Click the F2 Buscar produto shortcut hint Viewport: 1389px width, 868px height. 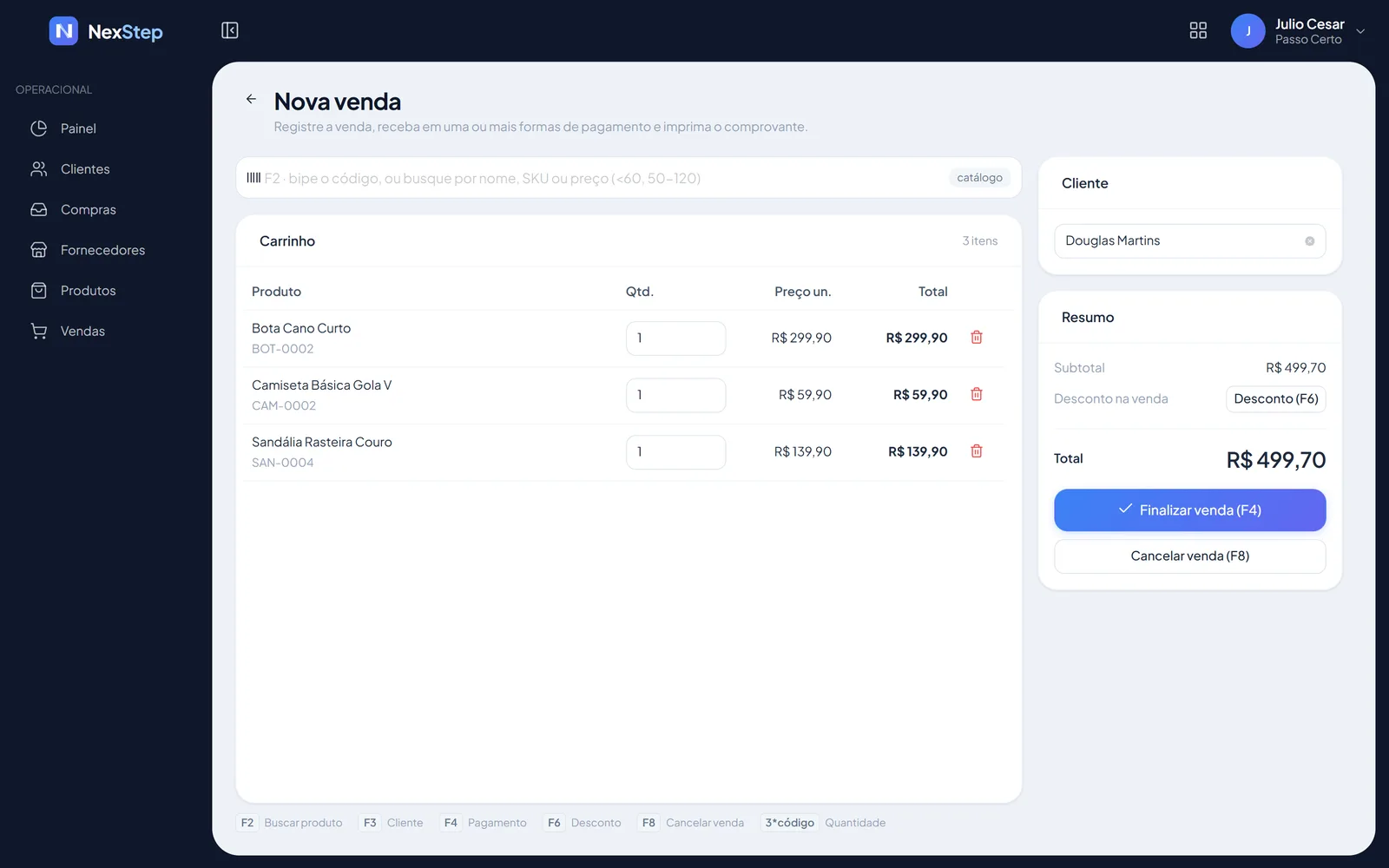tap(290, 823)
